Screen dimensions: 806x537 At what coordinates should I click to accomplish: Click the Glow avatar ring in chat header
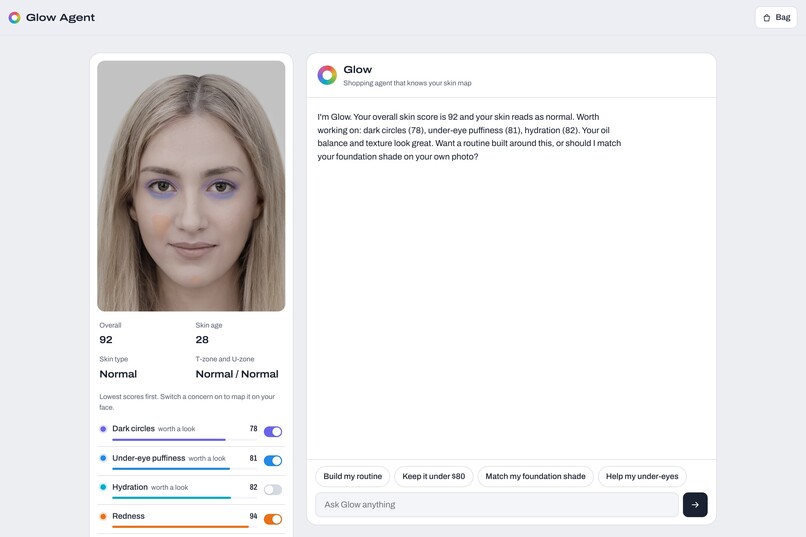[327, 75]
